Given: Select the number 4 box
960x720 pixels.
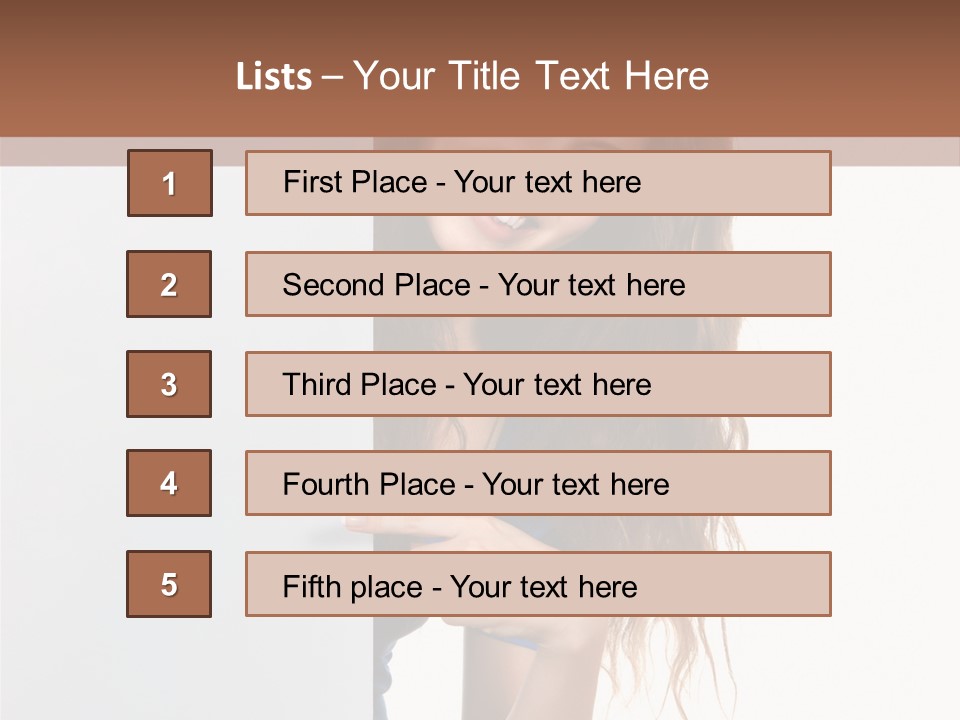Looking at the screenshot, I should click(x=169, y=483).
